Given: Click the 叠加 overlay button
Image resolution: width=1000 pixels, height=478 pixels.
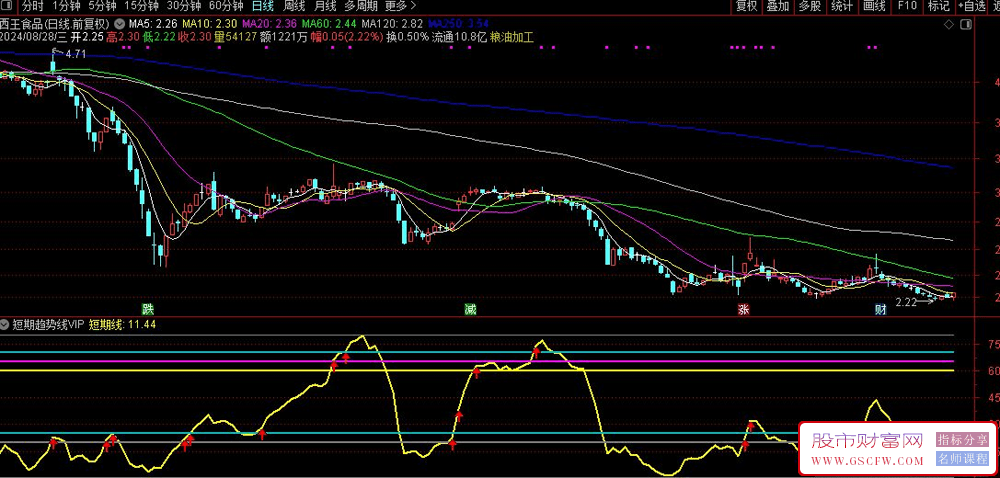Looking at the screenshot, I should point(778,6).
